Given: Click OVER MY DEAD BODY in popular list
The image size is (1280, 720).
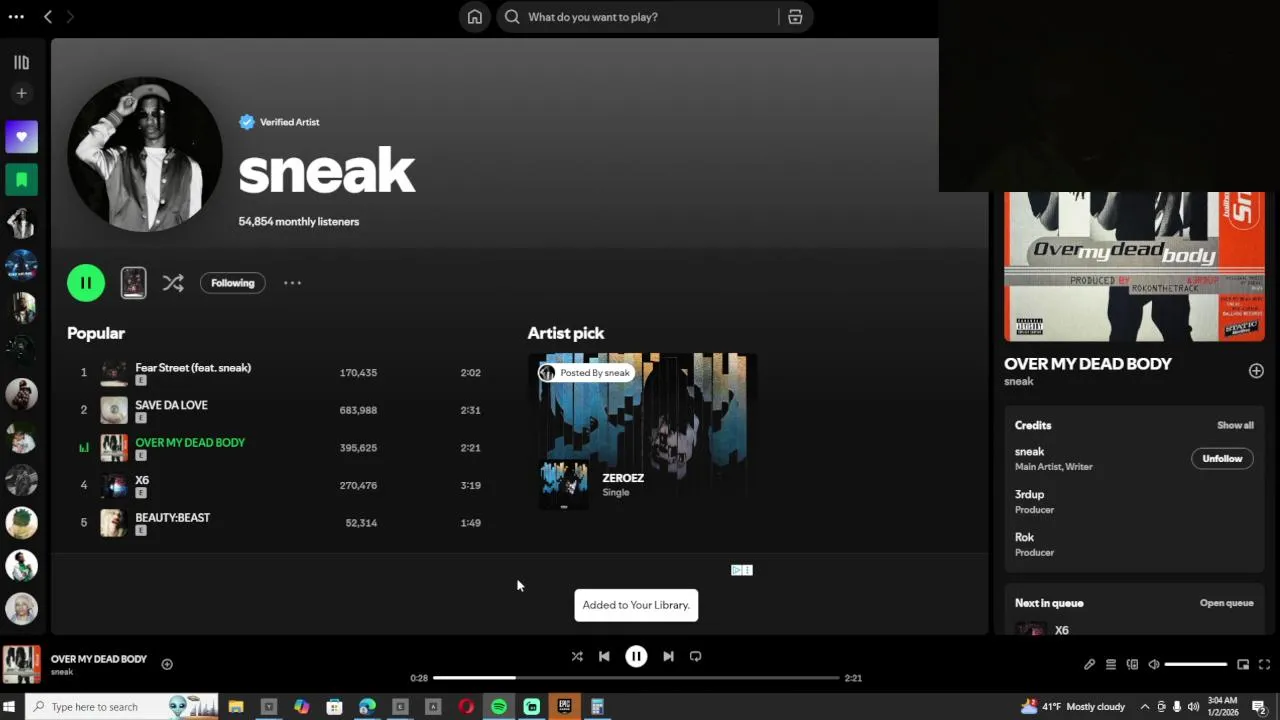Looking at the screenshot, I should [190, 442].
